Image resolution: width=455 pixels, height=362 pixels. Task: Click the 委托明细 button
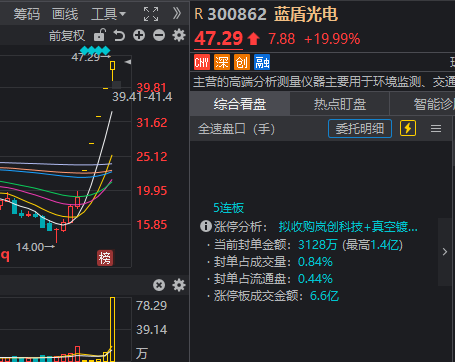pos(360,129)
